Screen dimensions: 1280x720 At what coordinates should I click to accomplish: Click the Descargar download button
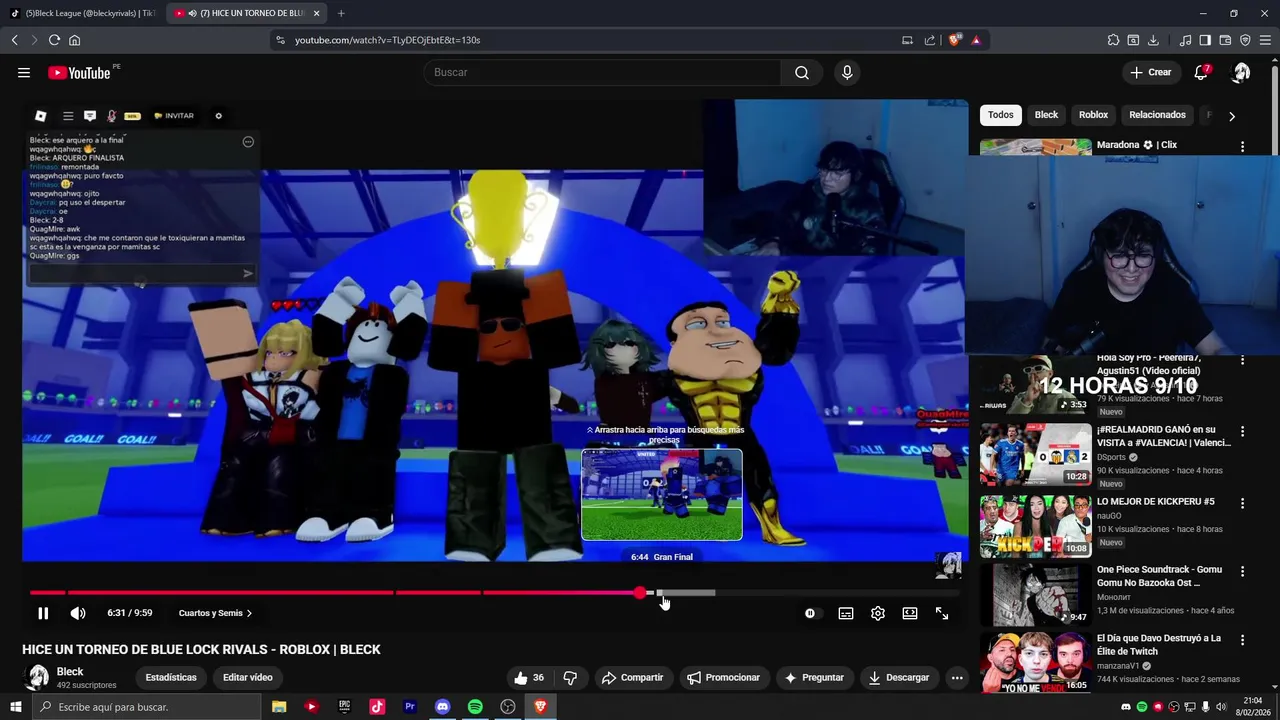pyautogui.click(x=898, y=677)
